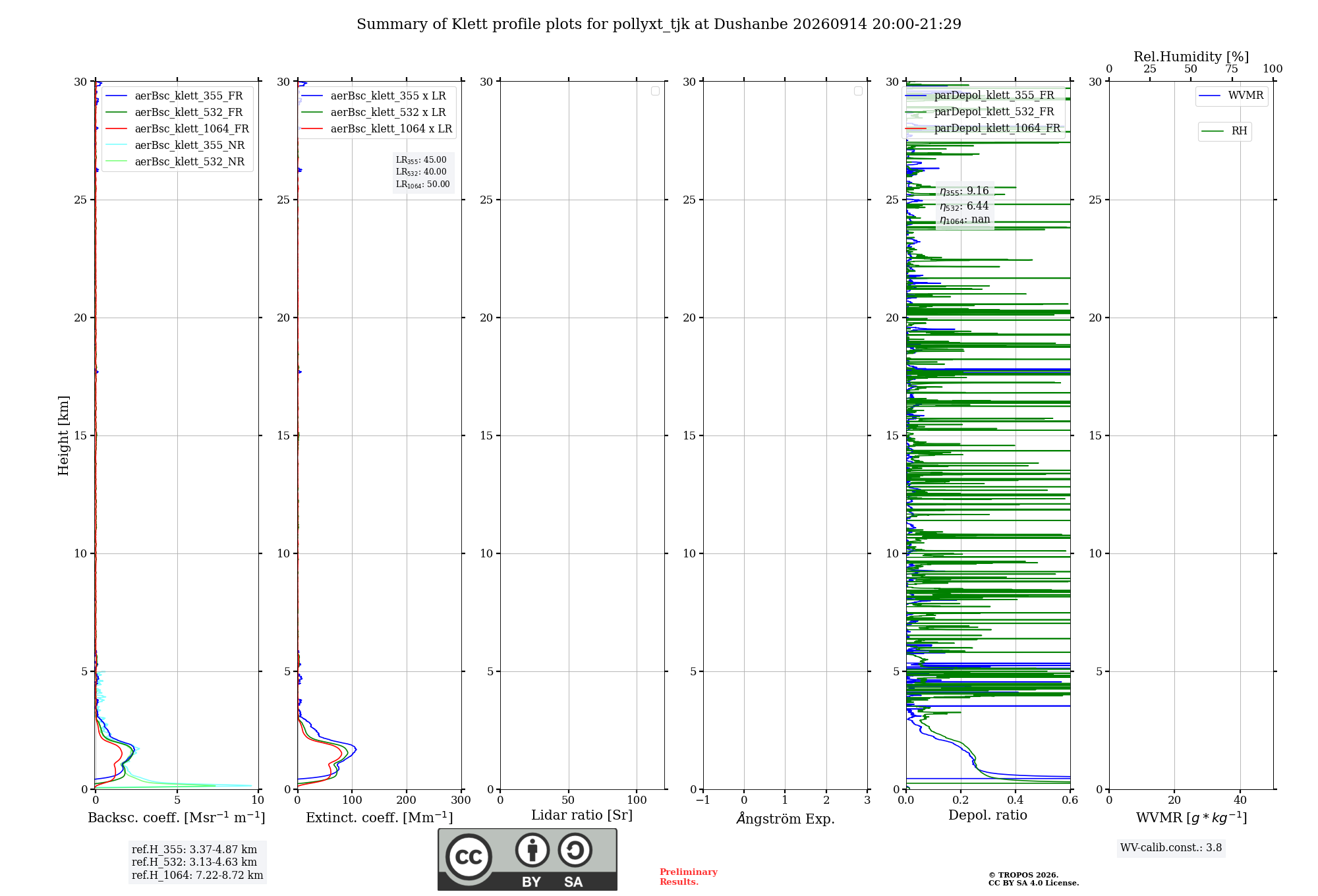Screen dimensions: 1318x896
Task: Select legend entry aerBsc_klett_532_FR
Action: [176, 113]
